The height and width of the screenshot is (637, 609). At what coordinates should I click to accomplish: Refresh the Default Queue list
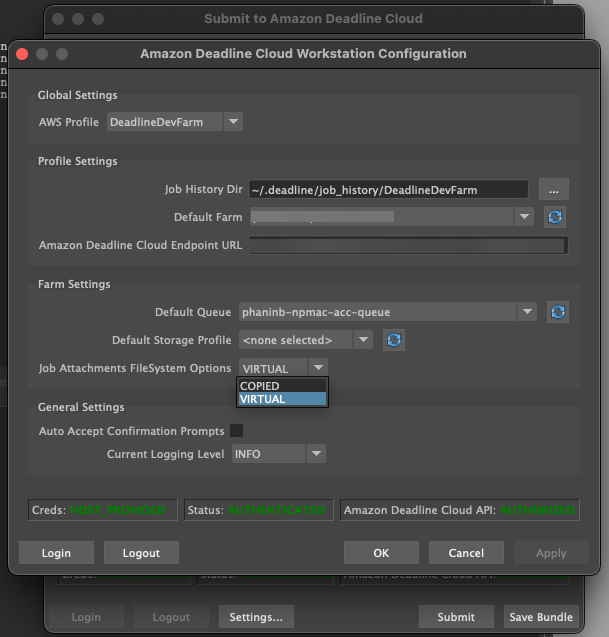(557, 312)
